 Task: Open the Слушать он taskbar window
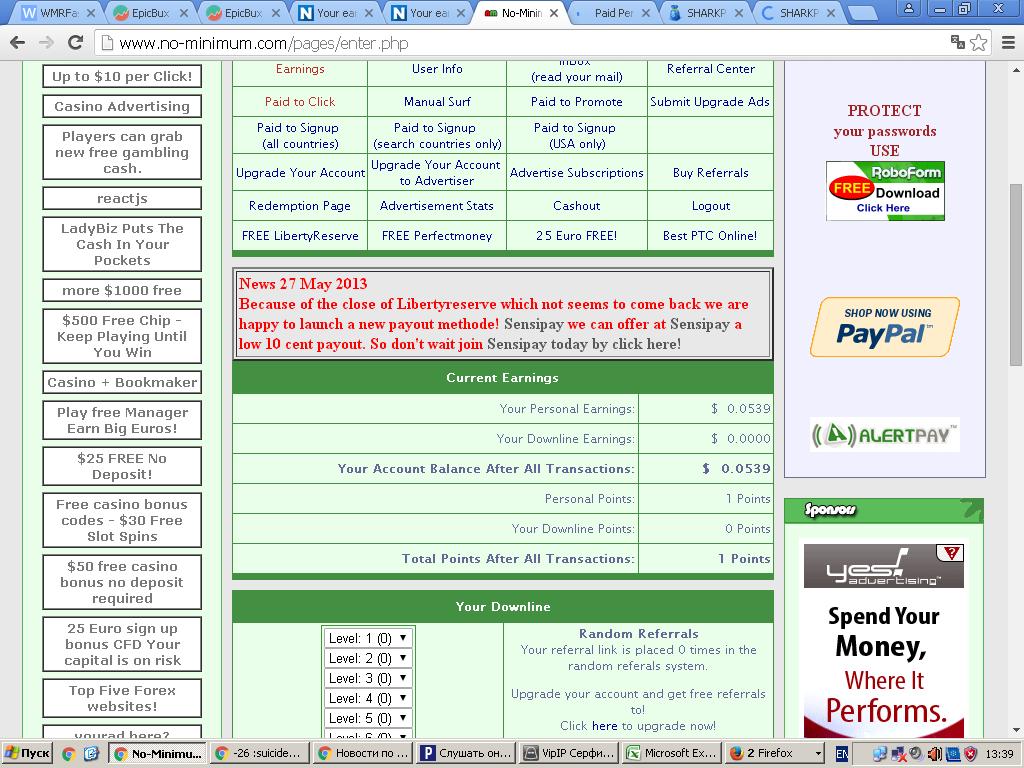(x=466, y=753)
